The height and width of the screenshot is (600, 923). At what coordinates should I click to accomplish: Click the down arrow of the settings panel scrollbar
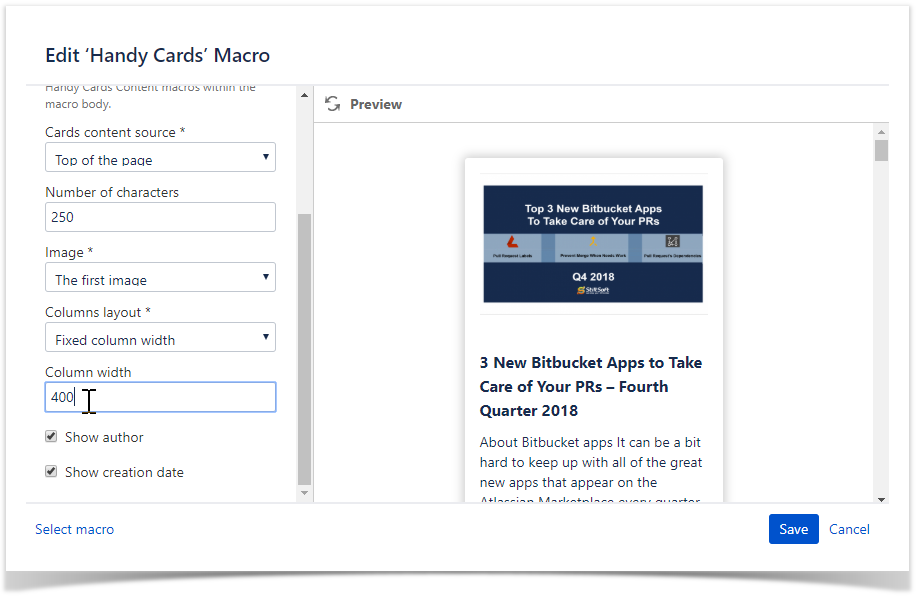[x=305, y=493]
